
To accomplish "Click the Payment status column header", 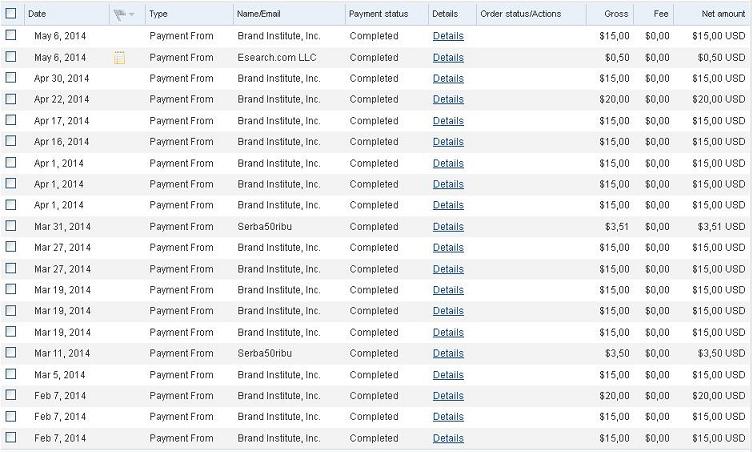I will 378,14.
